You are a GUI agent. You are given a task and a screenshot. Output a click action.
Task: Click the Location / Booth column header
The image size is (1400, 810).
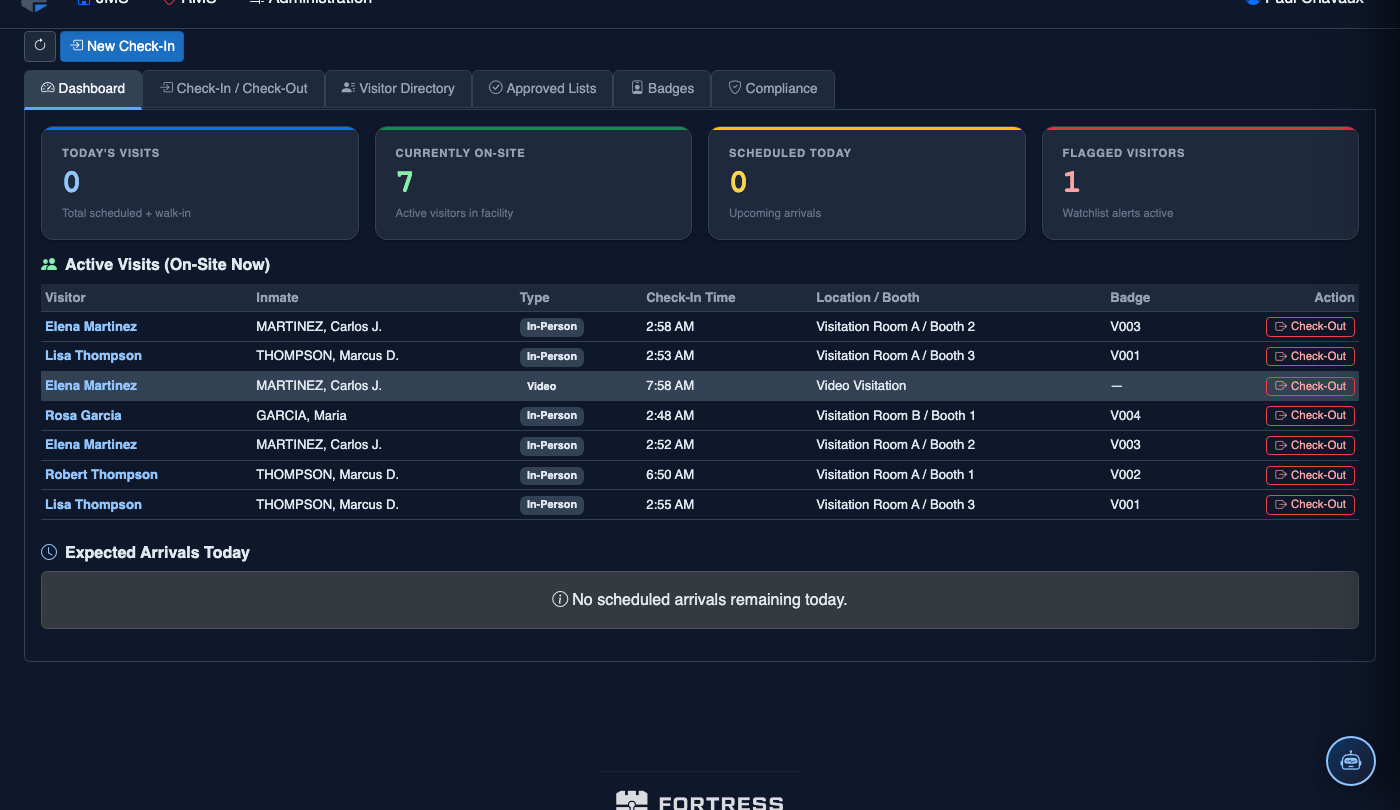click(867, 297)
